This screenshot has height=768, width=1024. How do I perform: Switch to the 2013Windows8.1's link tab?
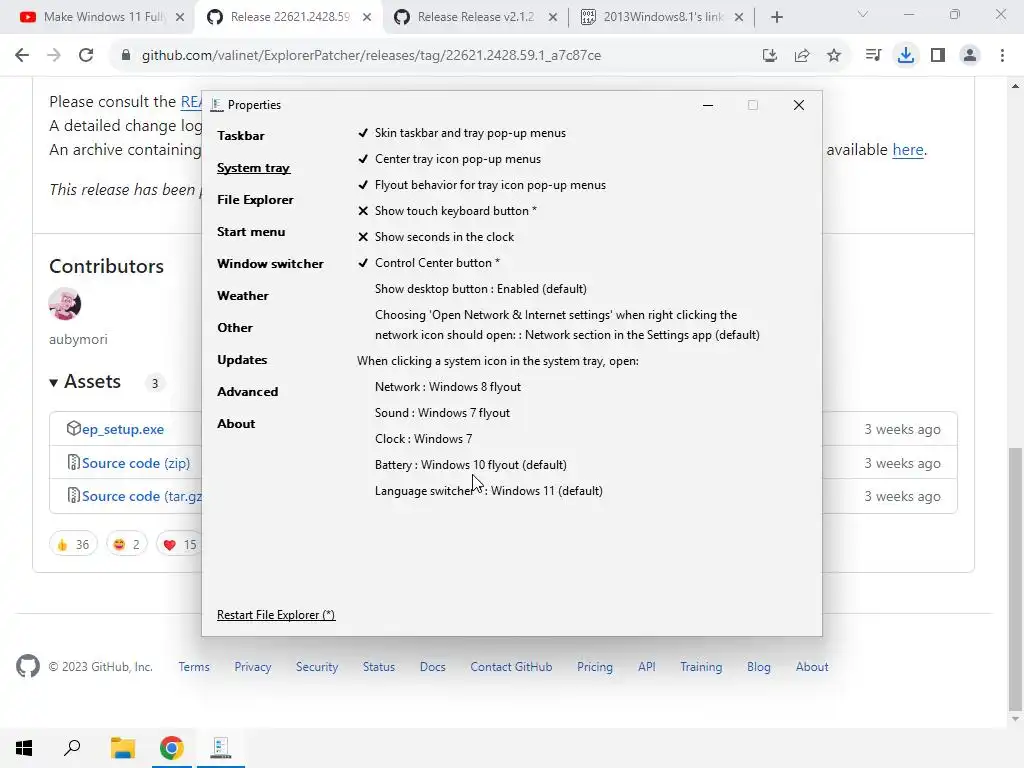click(661, 17)
